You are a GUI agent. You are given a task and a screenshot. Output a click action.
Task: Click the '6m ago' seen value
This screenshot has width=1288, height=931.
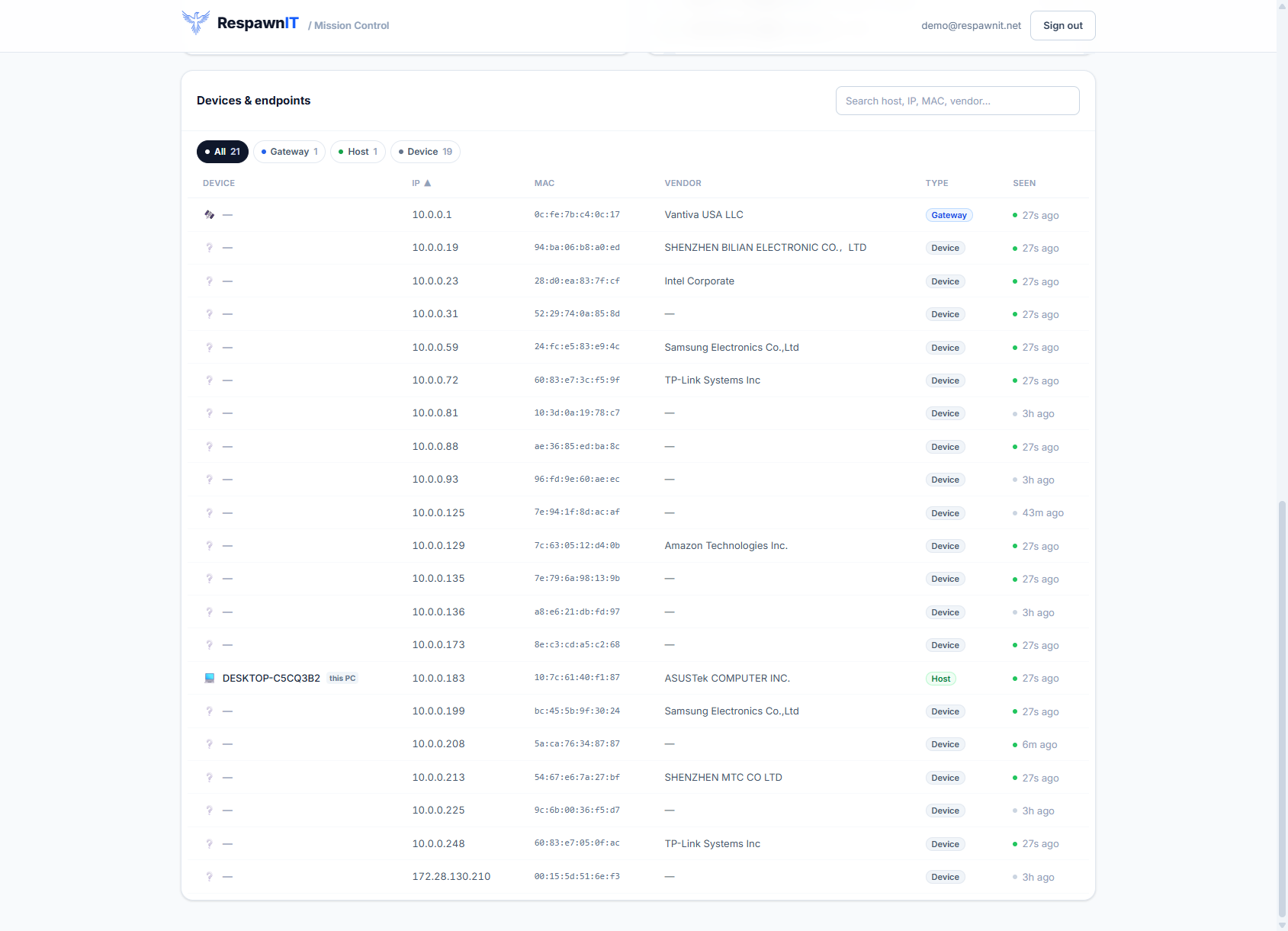click(x=1039, y=745)
